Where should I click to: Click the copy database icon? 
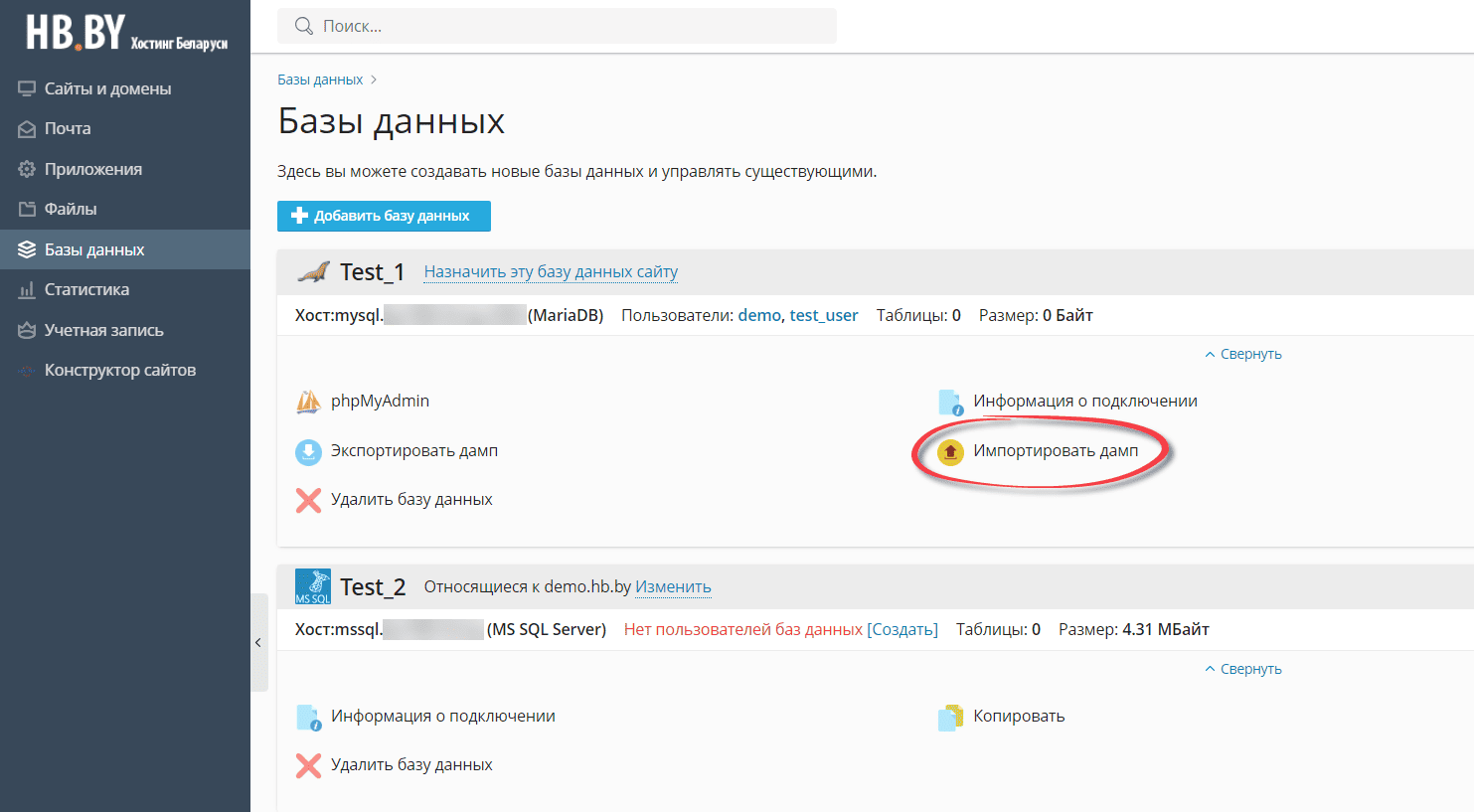pos(950,717)
